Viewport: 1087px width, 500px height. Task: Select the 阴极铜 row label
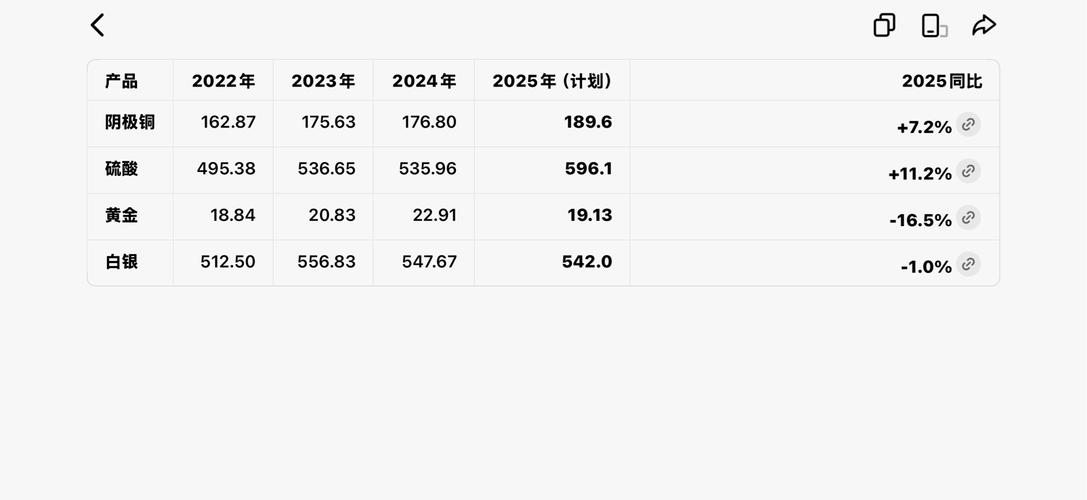click(x=130, y=122)
